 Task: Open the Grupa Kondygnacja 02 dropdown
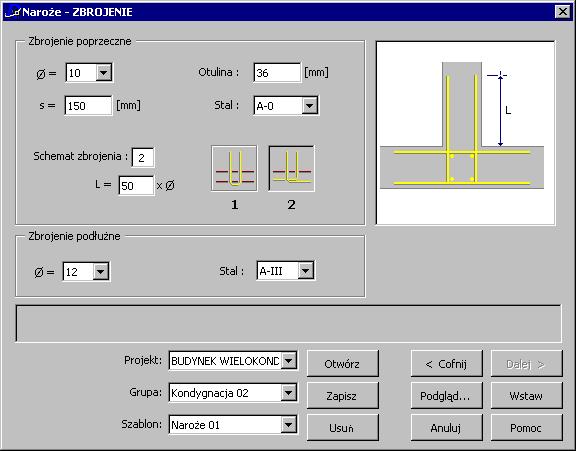(289, 393)
